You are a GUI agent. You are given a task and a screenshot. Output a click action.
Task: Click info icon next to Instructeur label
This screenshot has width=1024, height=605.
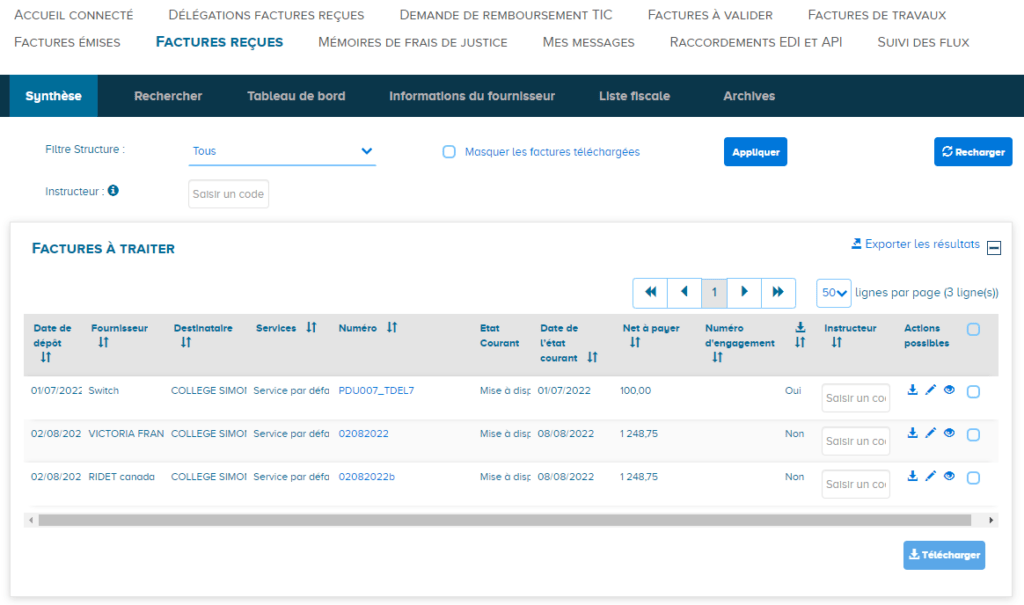pos(113,190)
